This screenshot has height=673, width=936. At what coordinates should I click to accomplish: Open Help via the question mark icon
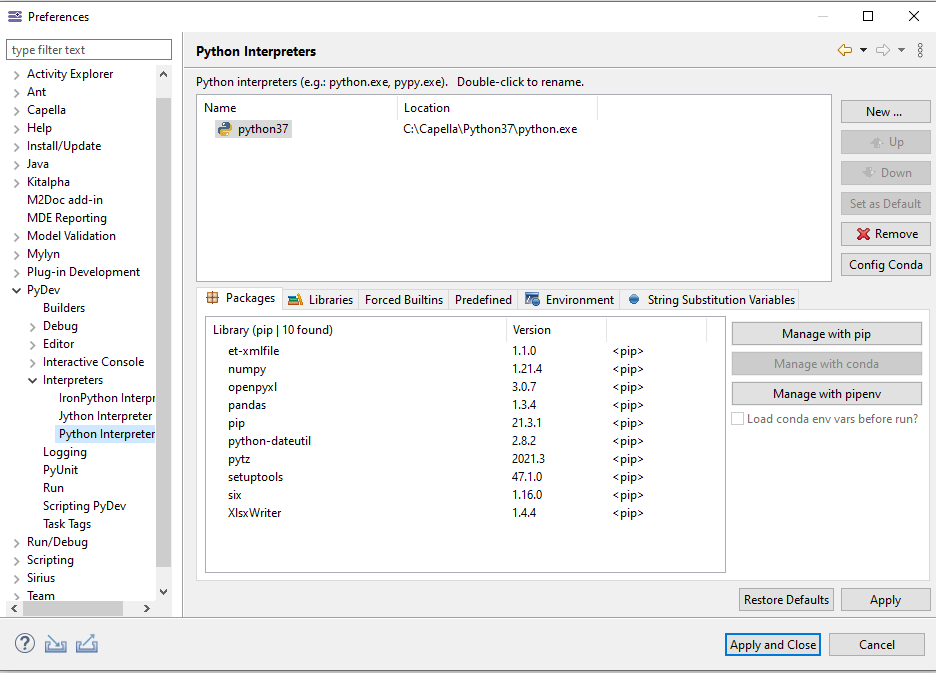[24, 644]
